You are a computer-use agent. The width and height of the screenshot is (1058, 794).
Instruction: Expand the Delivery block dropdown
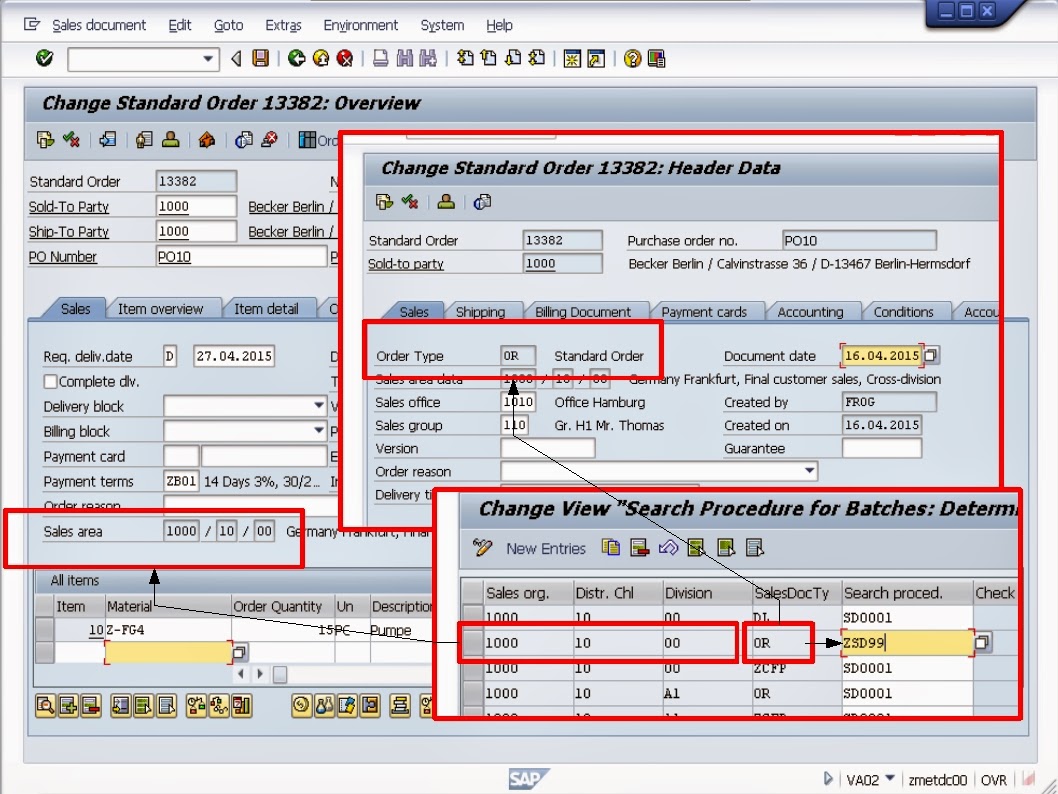tap(318, 406)
